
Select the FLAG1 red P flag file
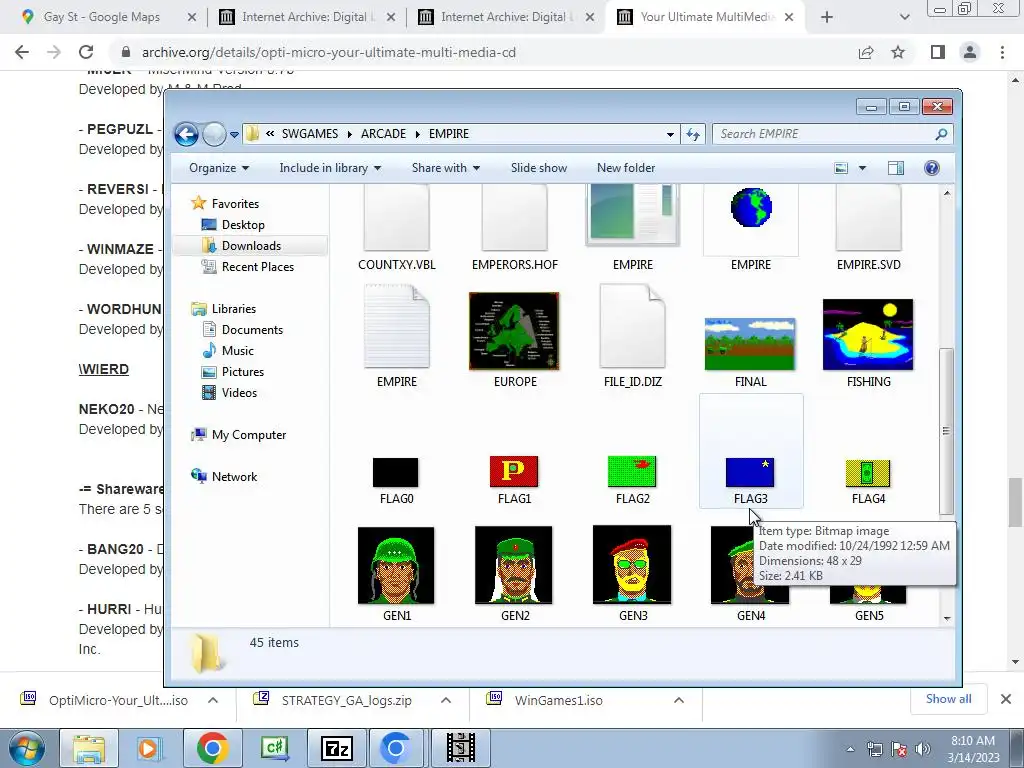click(514, 472)
